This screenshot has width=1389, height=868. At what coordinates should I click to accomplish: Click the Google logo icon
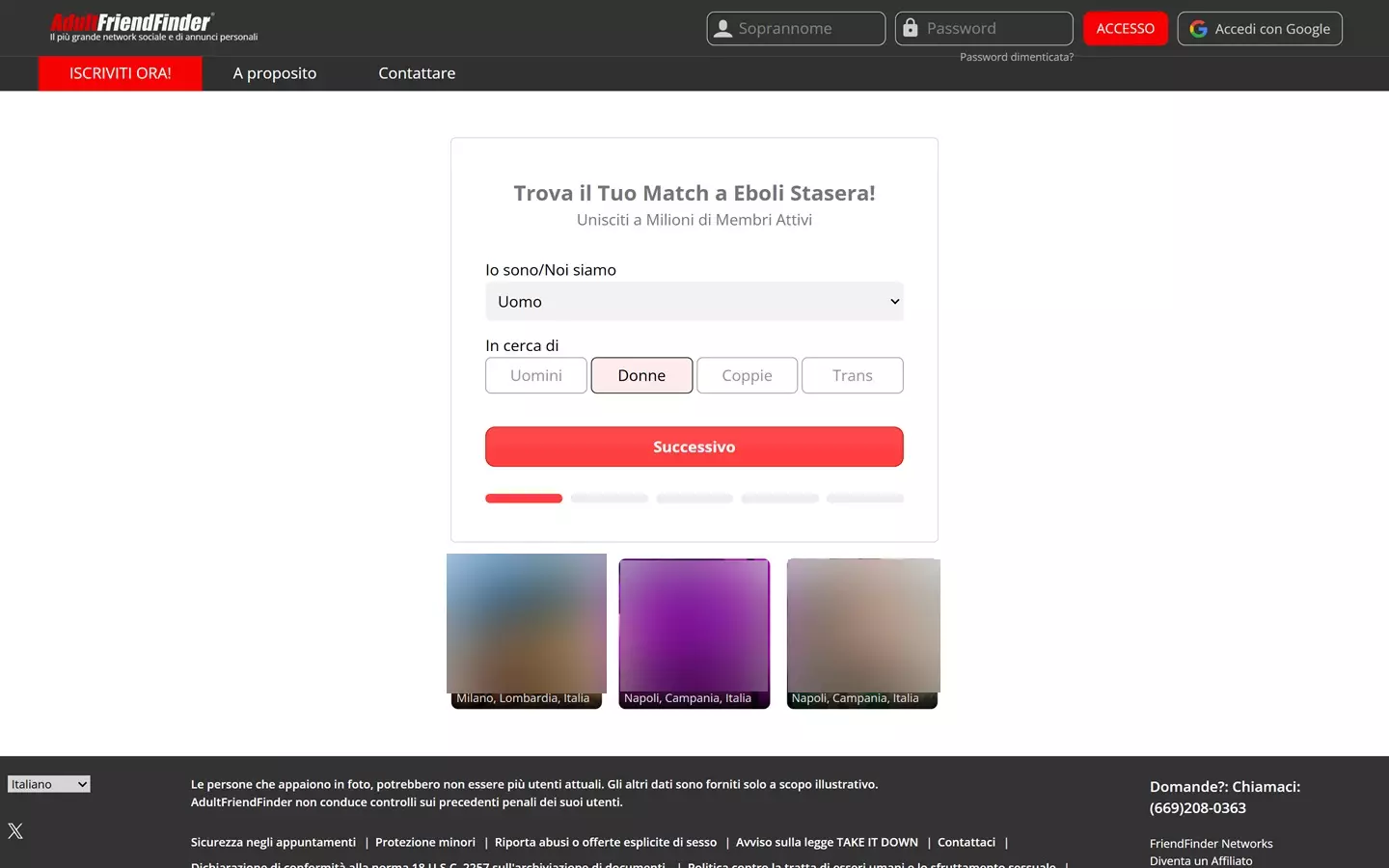[1198, 29]
